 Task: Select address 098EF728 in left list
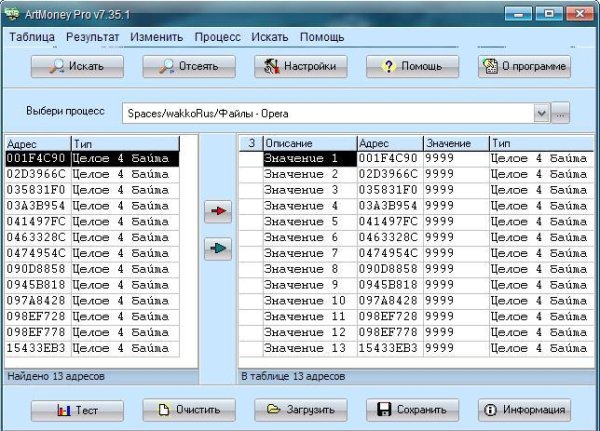click(36, 317)
